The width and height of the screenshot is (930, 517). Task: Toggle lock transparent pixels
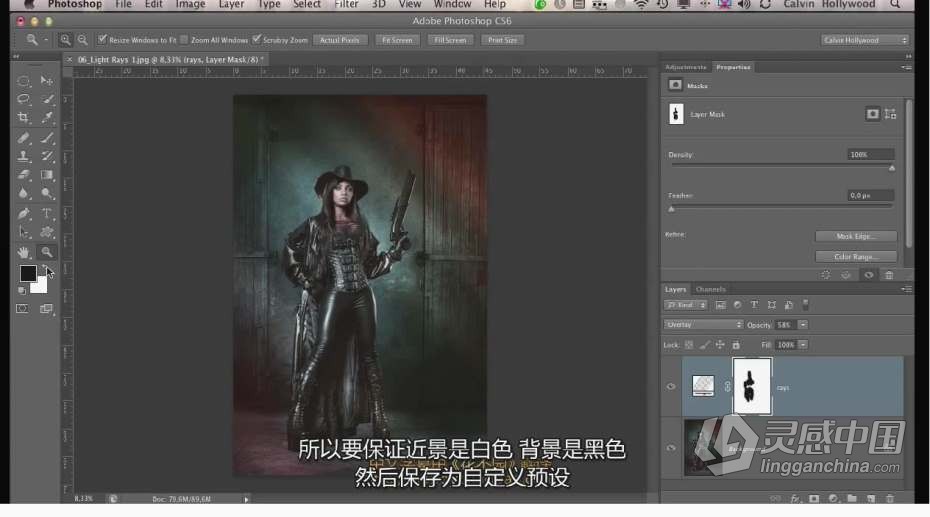[689, 344]
